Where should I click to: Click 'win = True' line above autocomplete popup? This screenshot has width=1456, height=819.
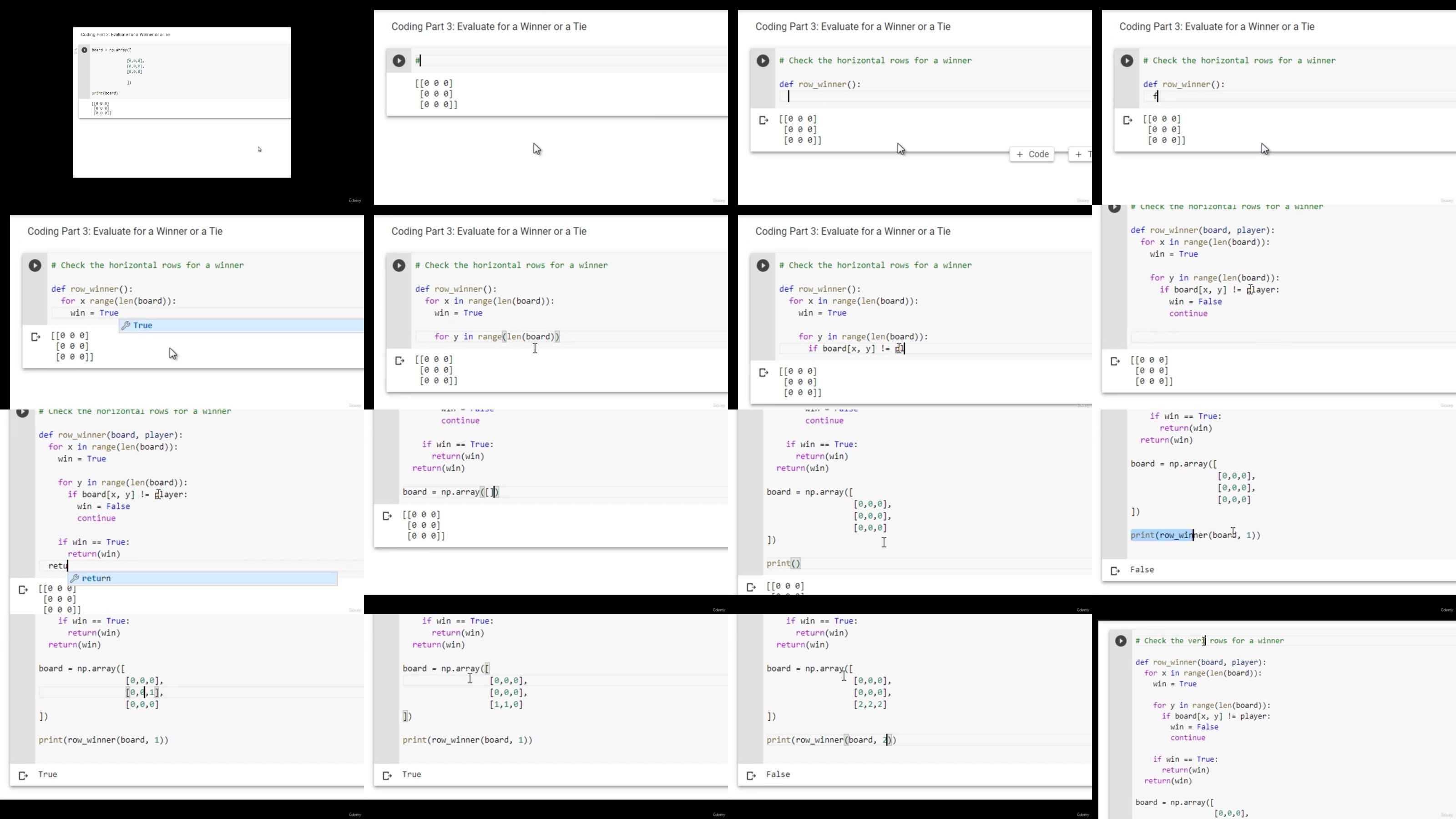click(94, 313)
